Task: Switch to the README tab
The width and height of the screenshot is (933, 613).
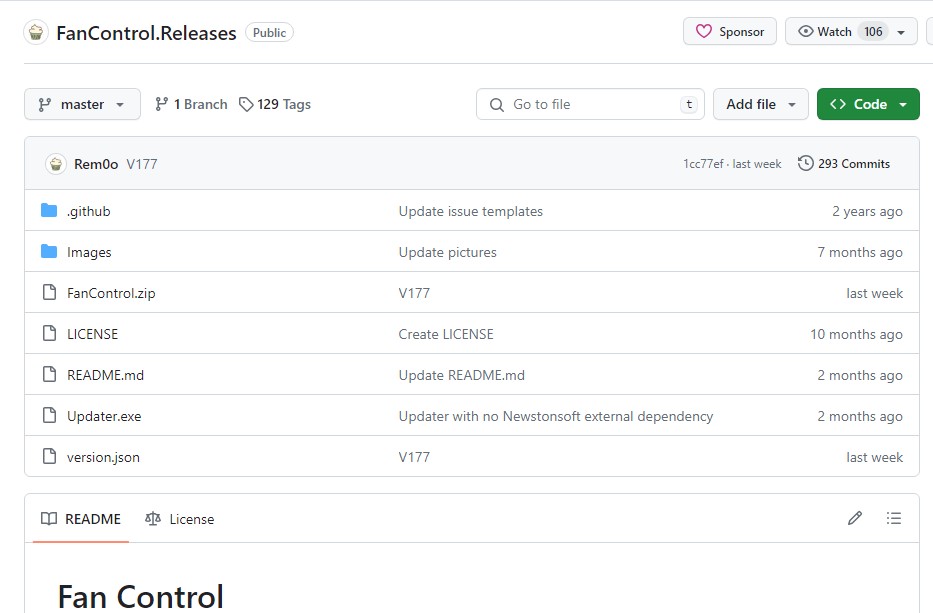Action: point(81,519)
